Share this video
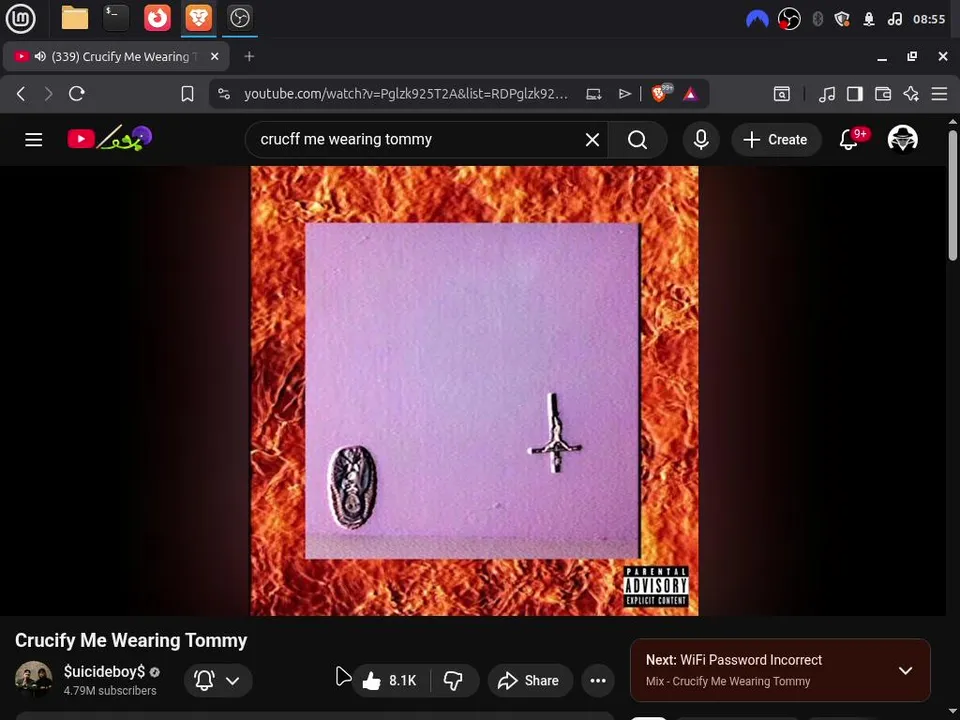 pyautogui.click(x=530, y=680)
